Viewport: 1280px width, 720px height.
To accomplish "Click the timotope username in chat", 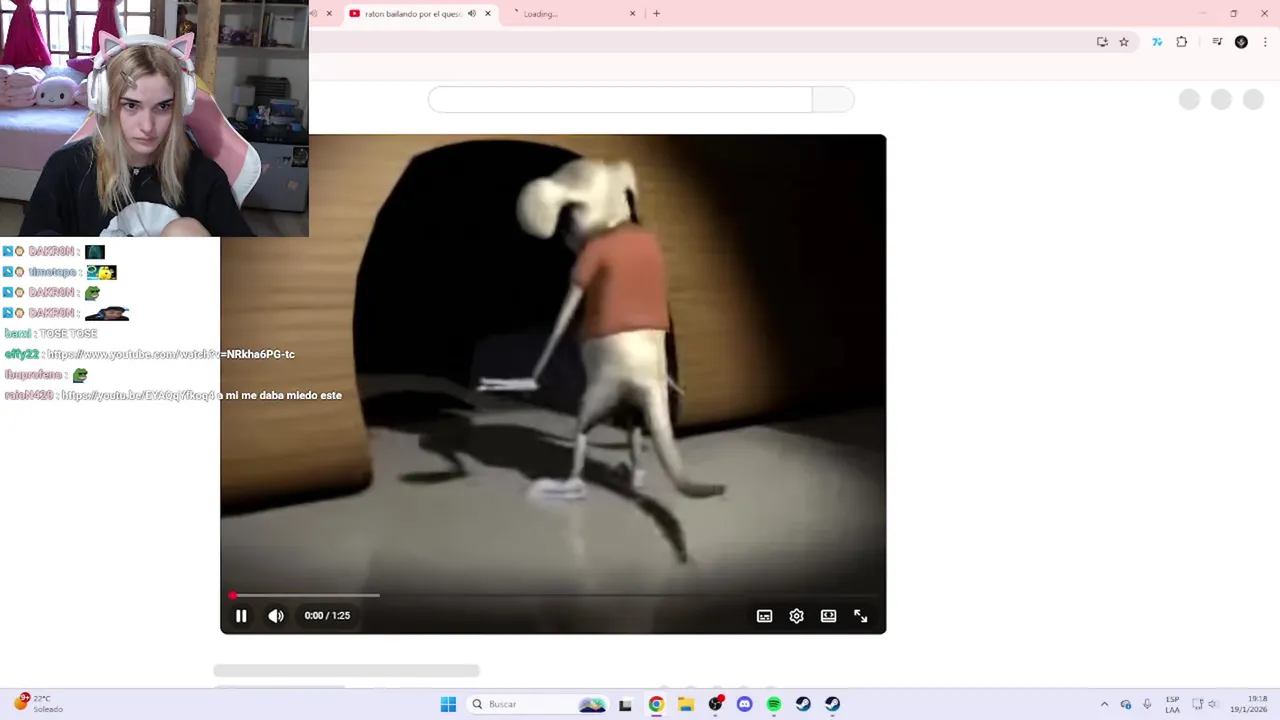I will point(52,272).
